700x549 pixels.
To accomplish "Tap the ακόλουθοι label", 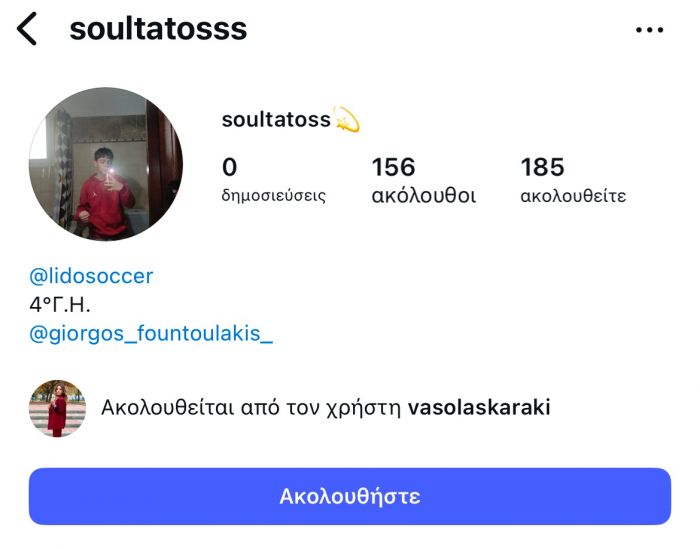I will click(424, 196).
